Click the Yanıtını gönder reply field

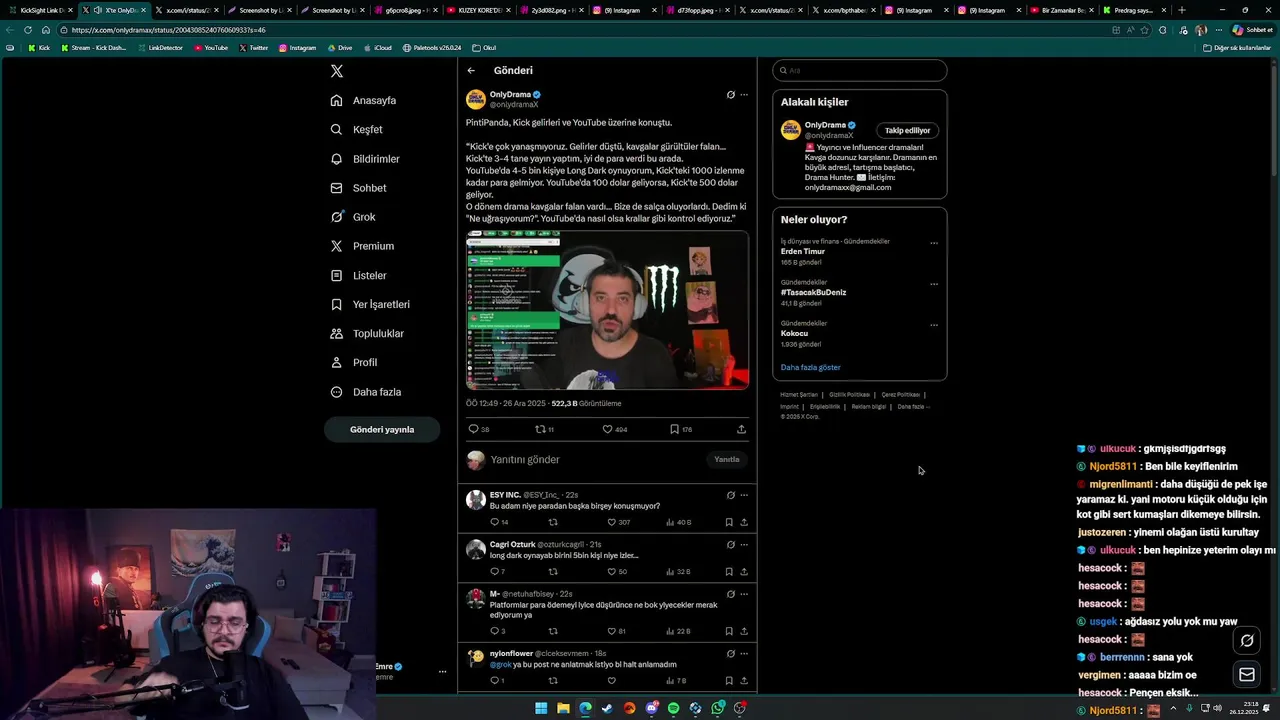click(x=595, y=460)
